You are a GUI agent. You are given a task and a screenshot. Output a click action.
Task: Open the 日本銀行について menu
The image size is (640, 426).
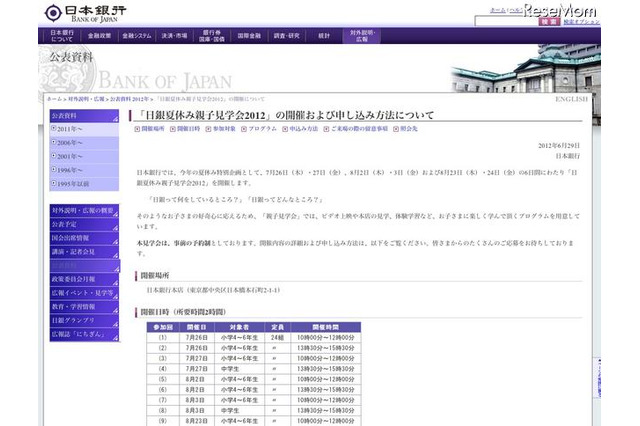tap(62, 36)
